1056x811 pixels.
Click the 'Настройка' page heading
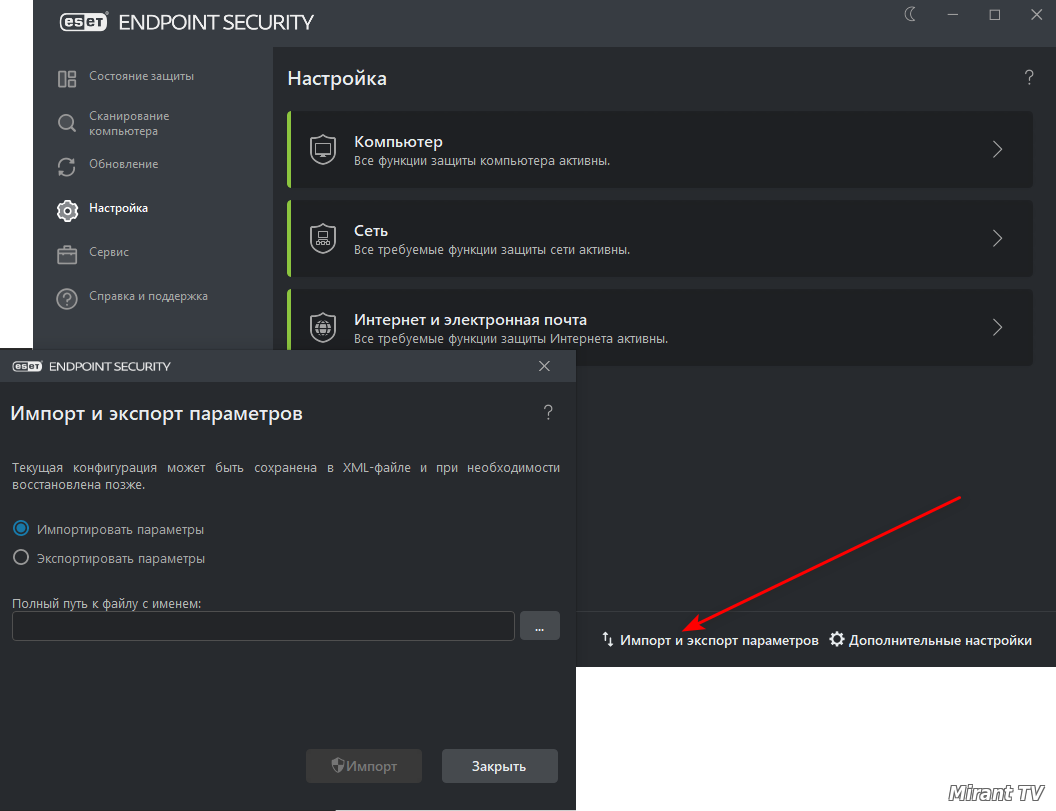pyautogui.click(x=337, y=78)
